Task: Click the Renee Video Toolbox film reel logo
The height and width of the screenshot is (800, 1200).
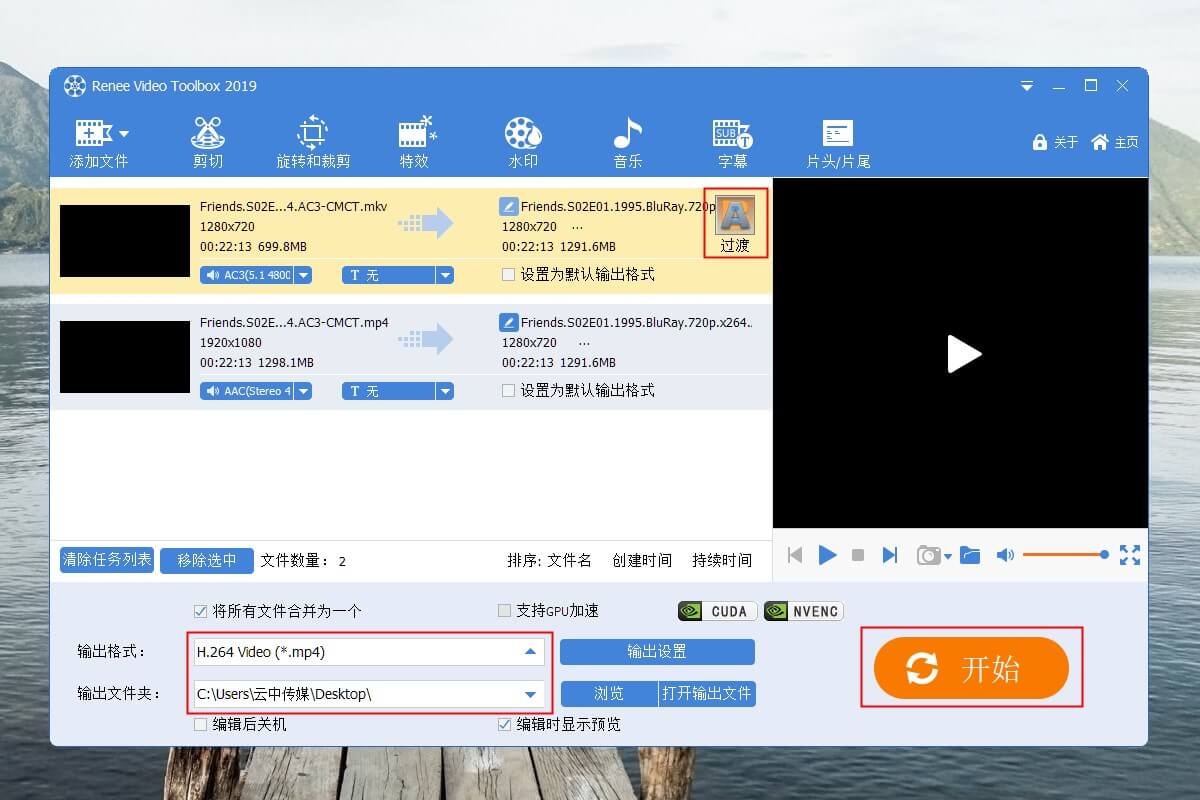Action: (x=75, y=86)
